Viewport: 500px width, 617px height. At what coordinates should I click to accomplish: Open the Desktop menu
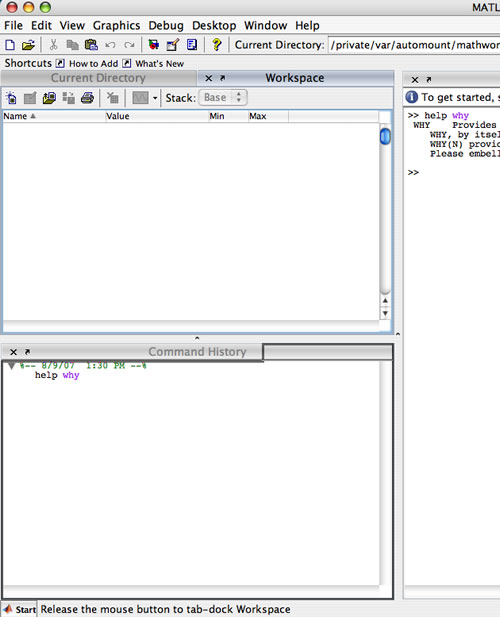point(214,26)
